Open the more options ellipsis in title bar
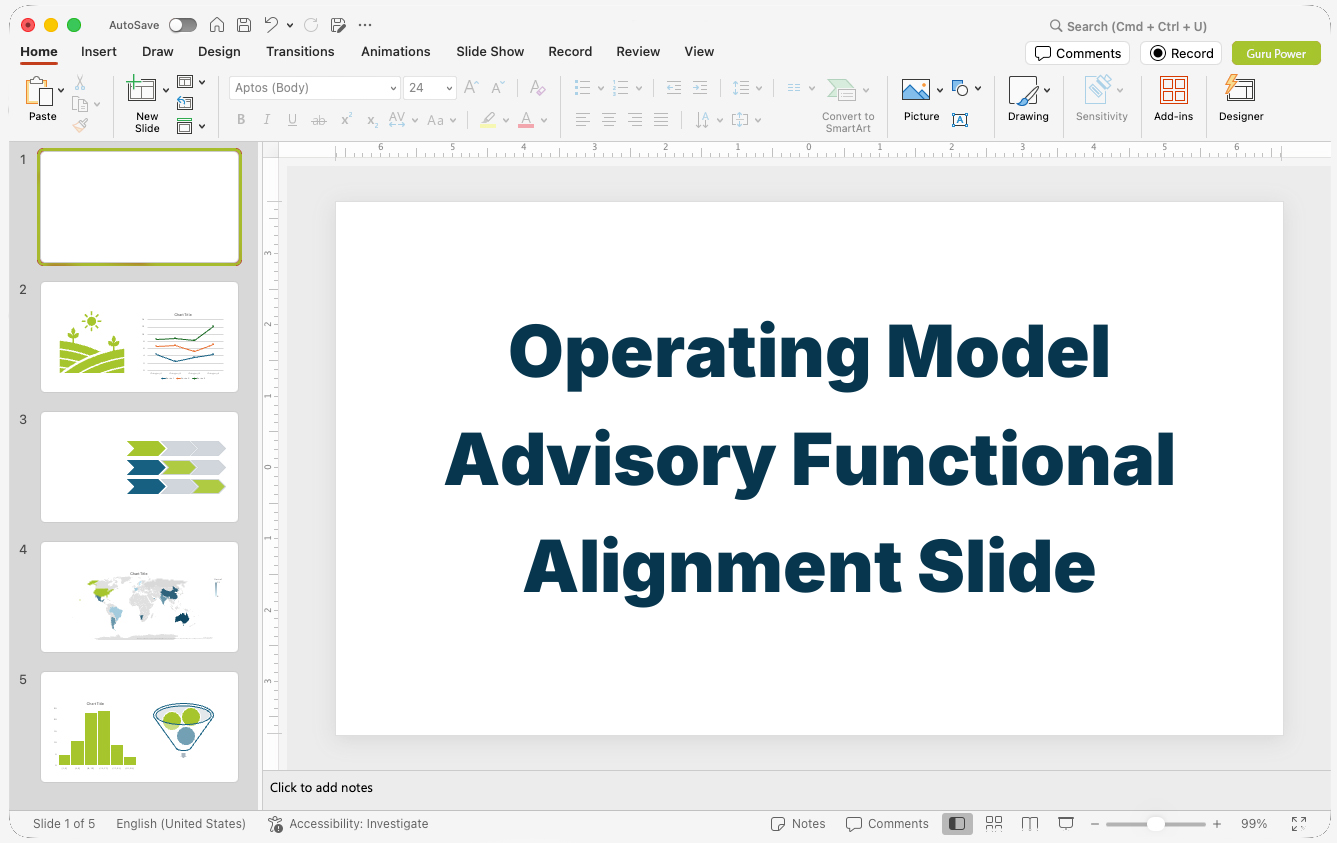The height and width of the screenshot is (843, 1337). click(365, 25)
